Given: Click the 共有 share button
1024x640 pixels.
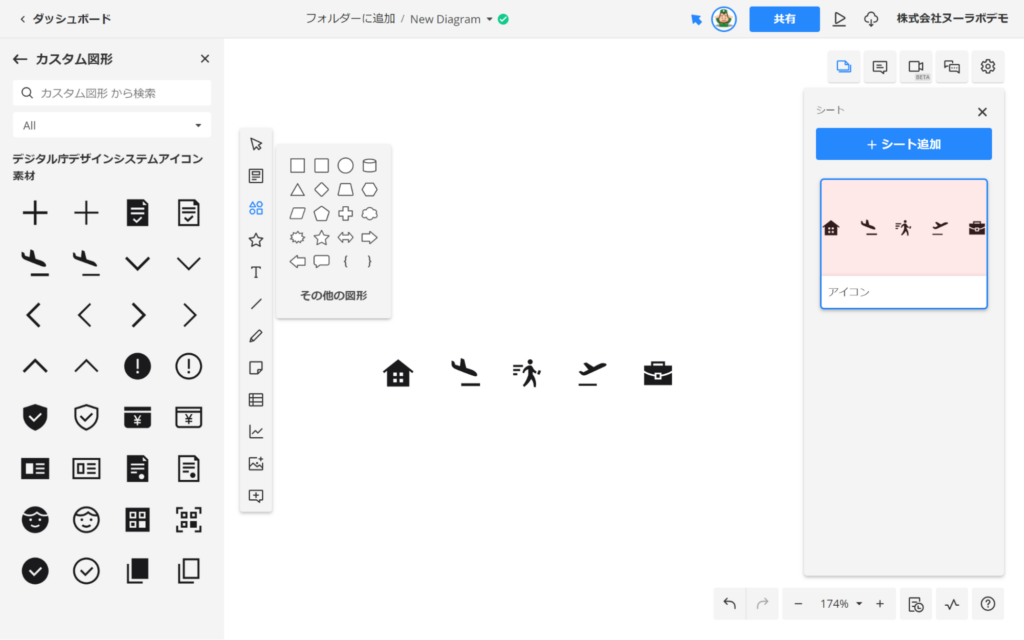Looking at the screenshot, I should [784, 19].
